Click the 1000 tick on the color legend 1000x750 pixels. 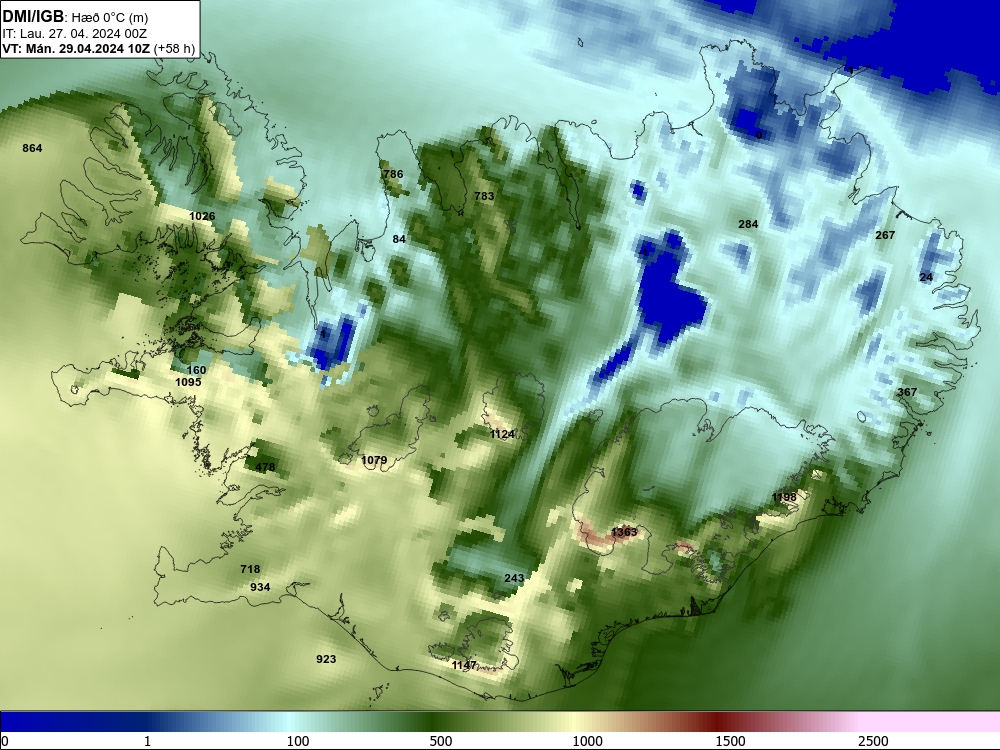click(x=587, y=741)
